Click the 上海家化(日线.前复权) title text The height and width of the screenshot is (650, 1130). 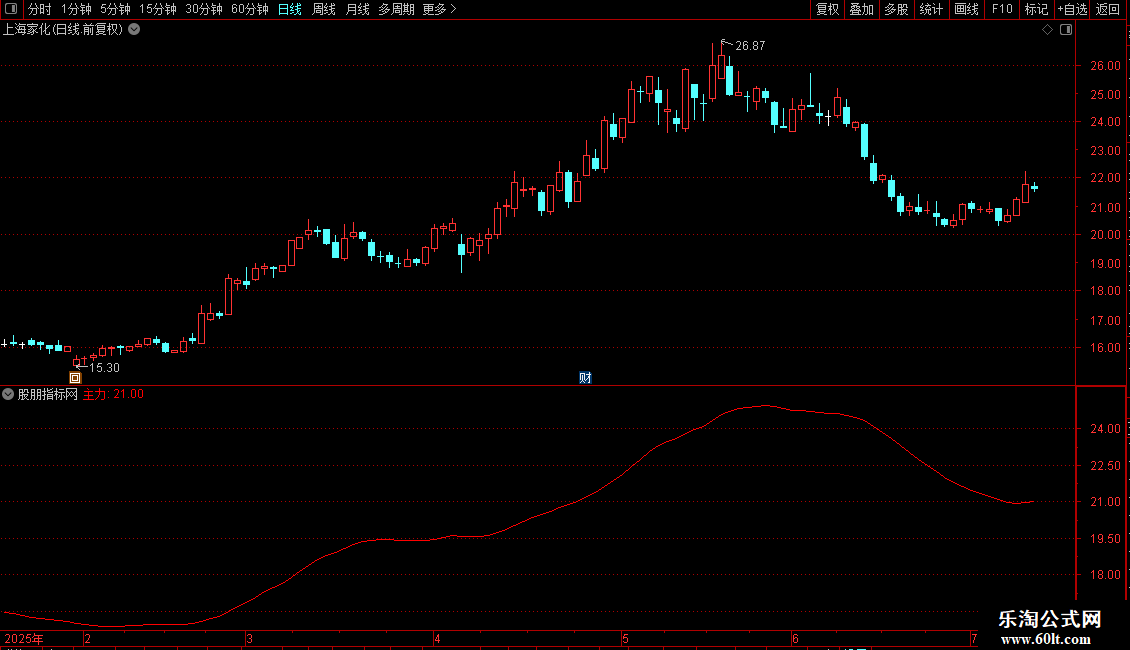(x=63, y=30)
